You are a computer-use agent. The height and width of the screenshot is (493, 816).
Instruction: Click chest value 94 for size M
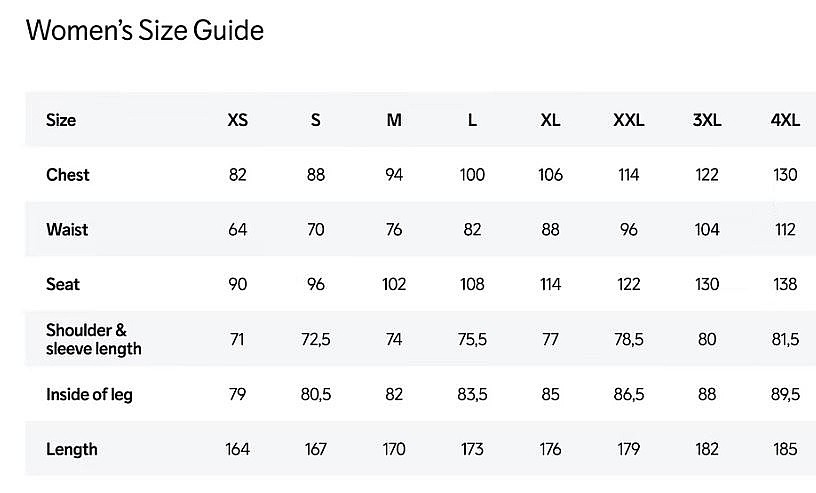coord(394,175)
